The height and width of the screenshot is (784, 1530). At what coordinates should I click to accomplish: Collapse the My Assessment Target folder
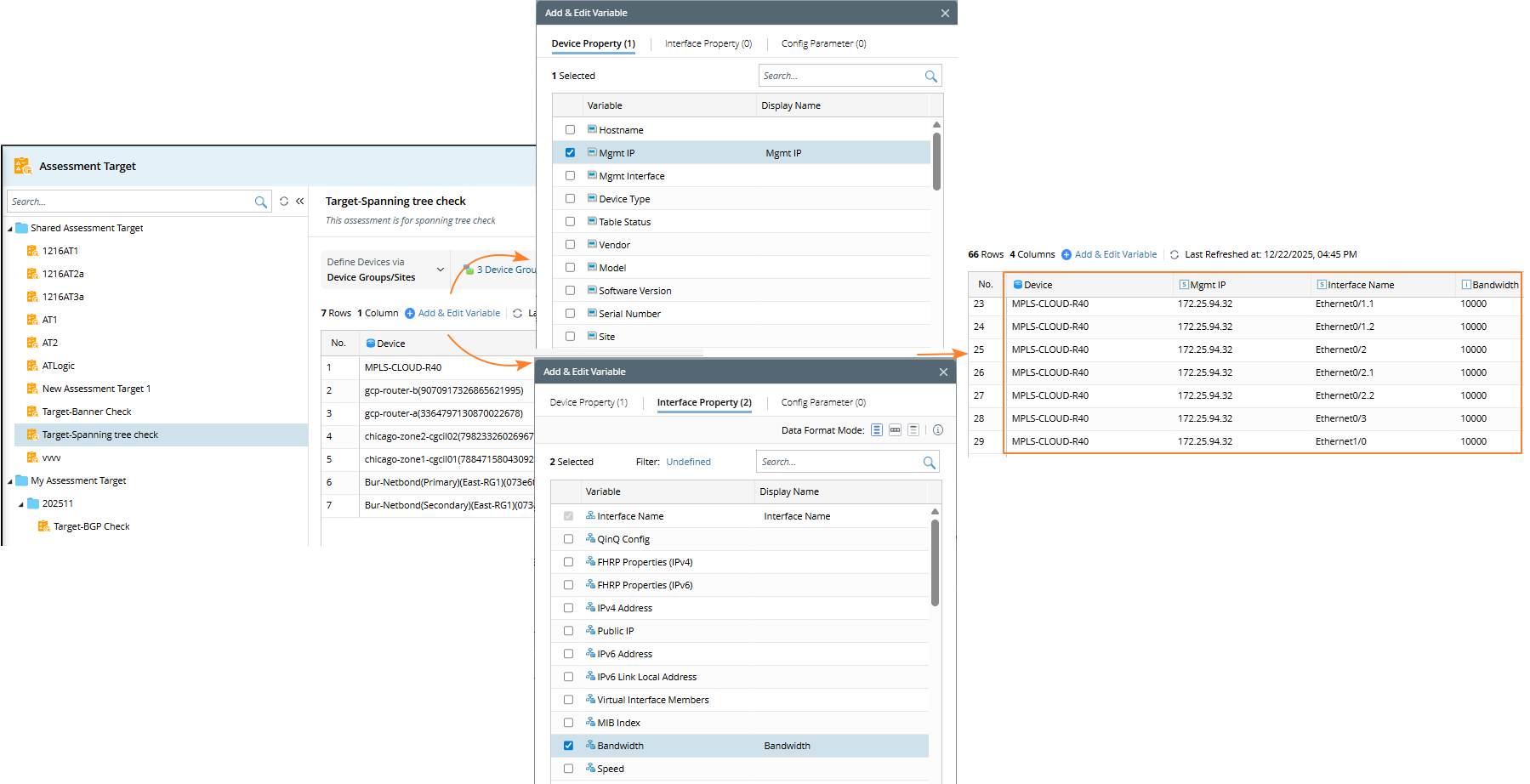click(10, 481)
